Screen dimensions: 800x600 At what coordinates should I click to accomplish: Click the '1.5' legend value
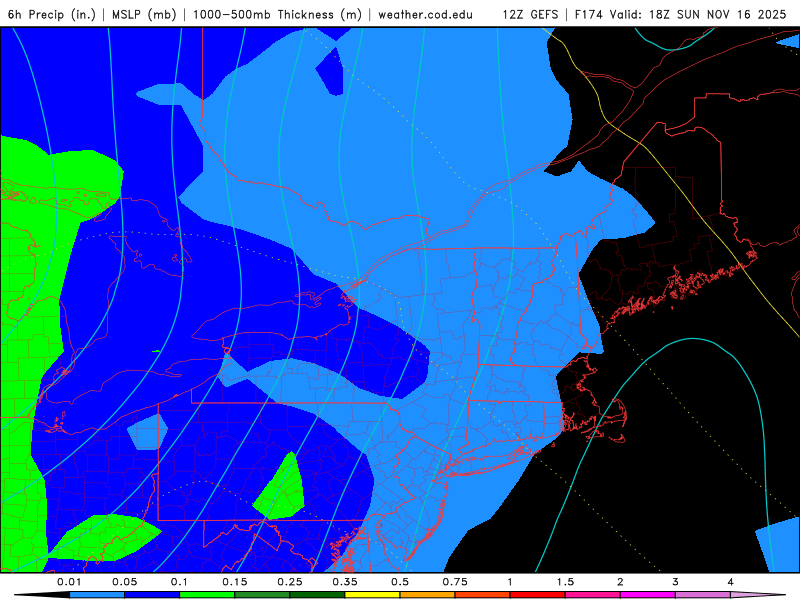click(565, 582)
